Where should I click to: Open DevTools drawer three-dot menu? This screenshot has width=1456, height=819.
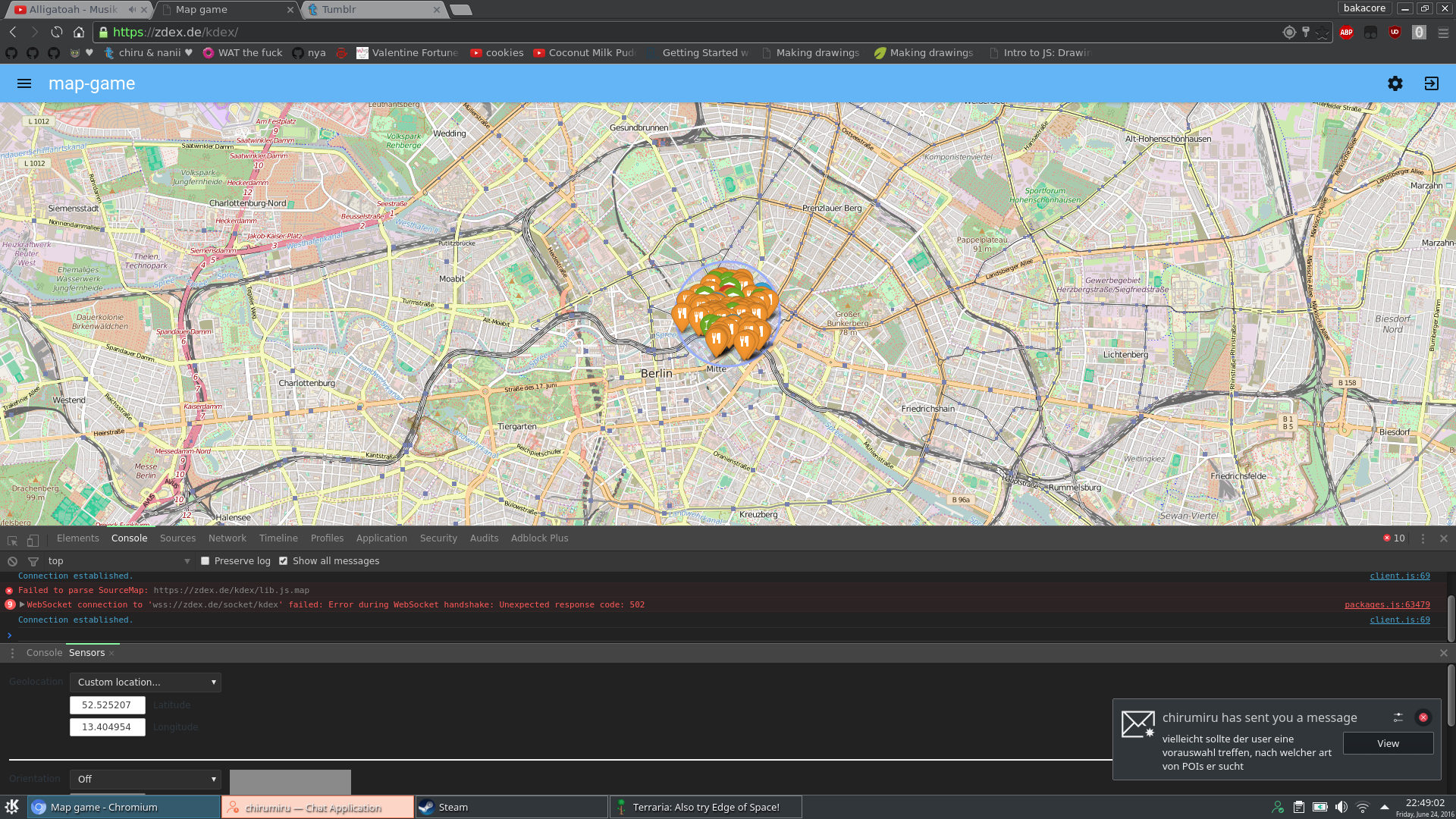12,653
